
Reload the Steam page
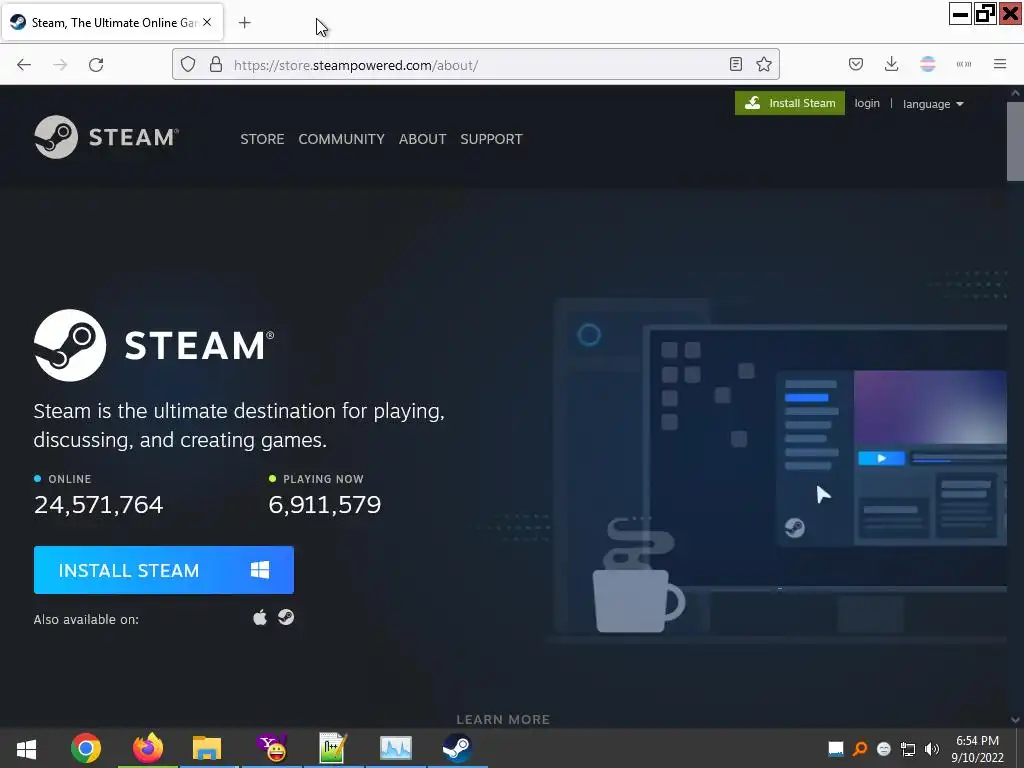(x=96, y=65)
